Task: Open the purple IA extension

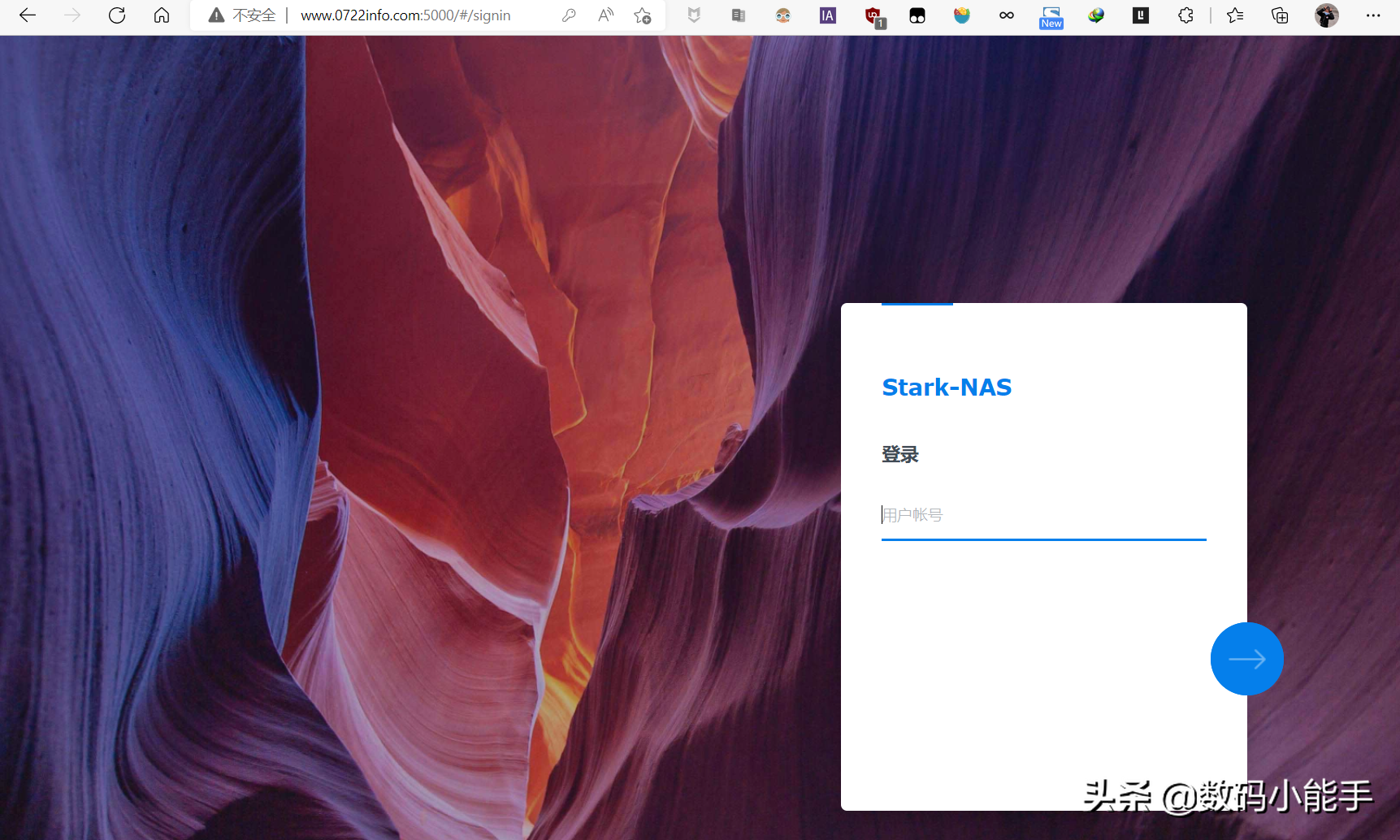Action: tap(828, 15)
